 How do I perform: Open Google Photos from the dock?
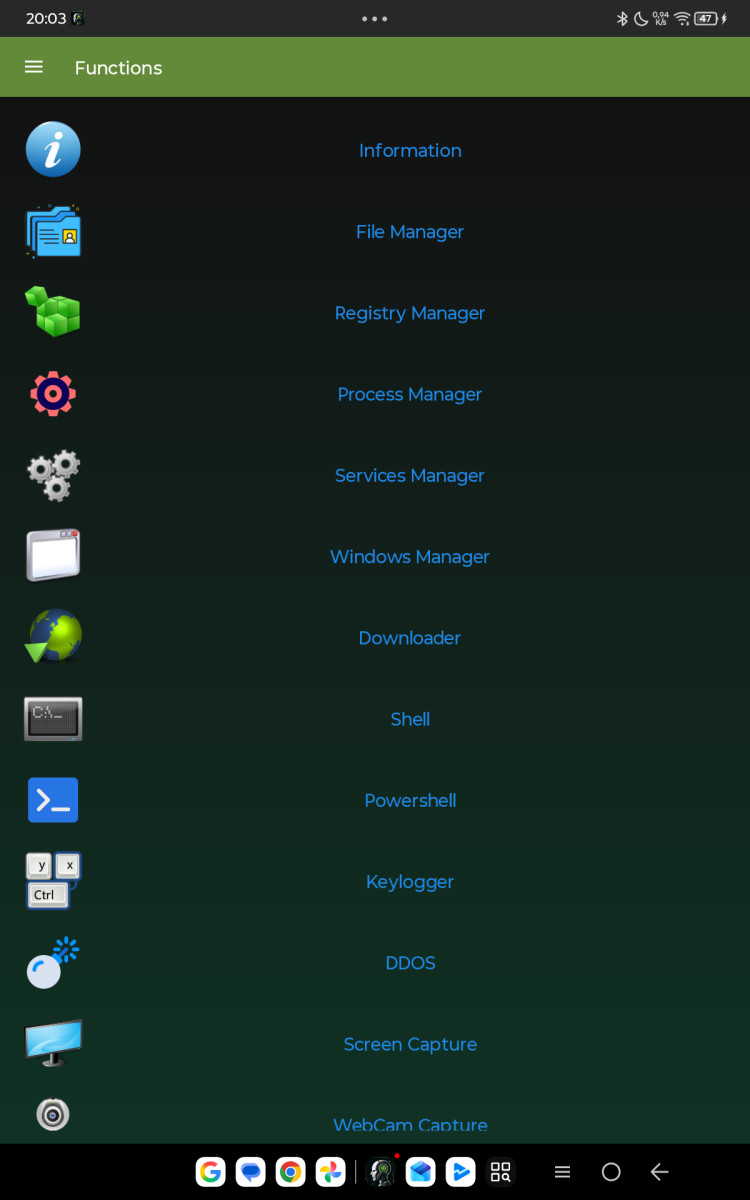point(331,1172)
